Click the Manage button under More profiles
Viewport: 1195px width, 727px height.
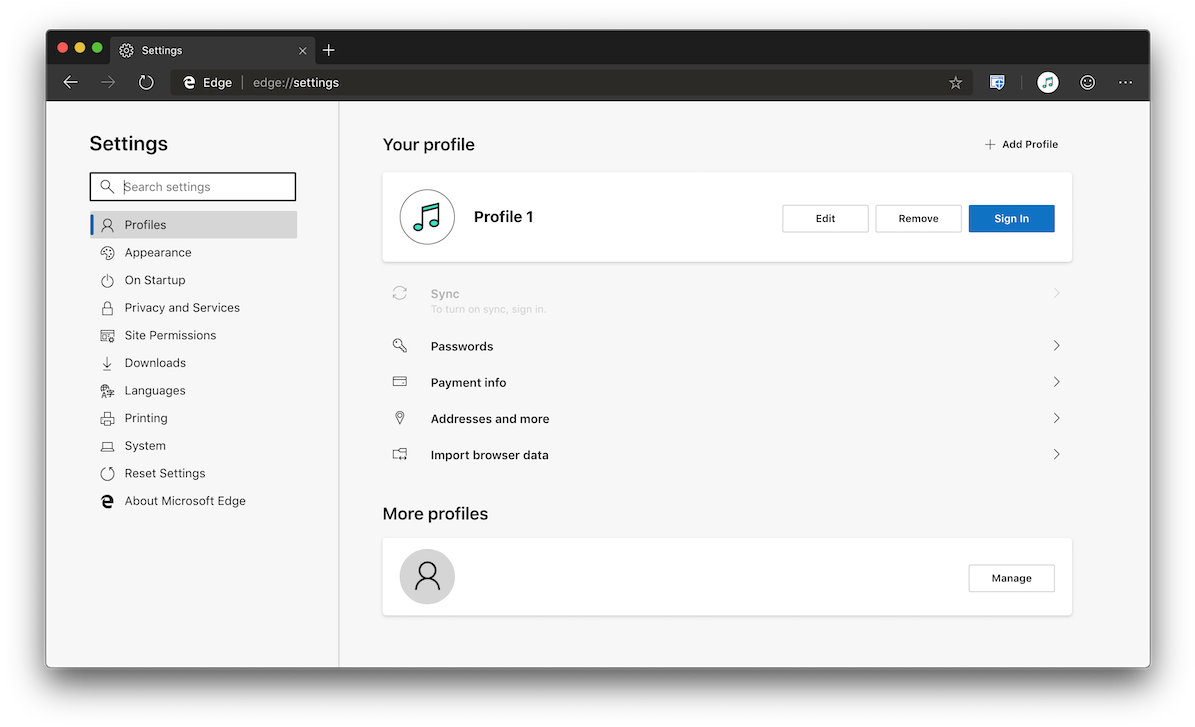[1011, 578]
